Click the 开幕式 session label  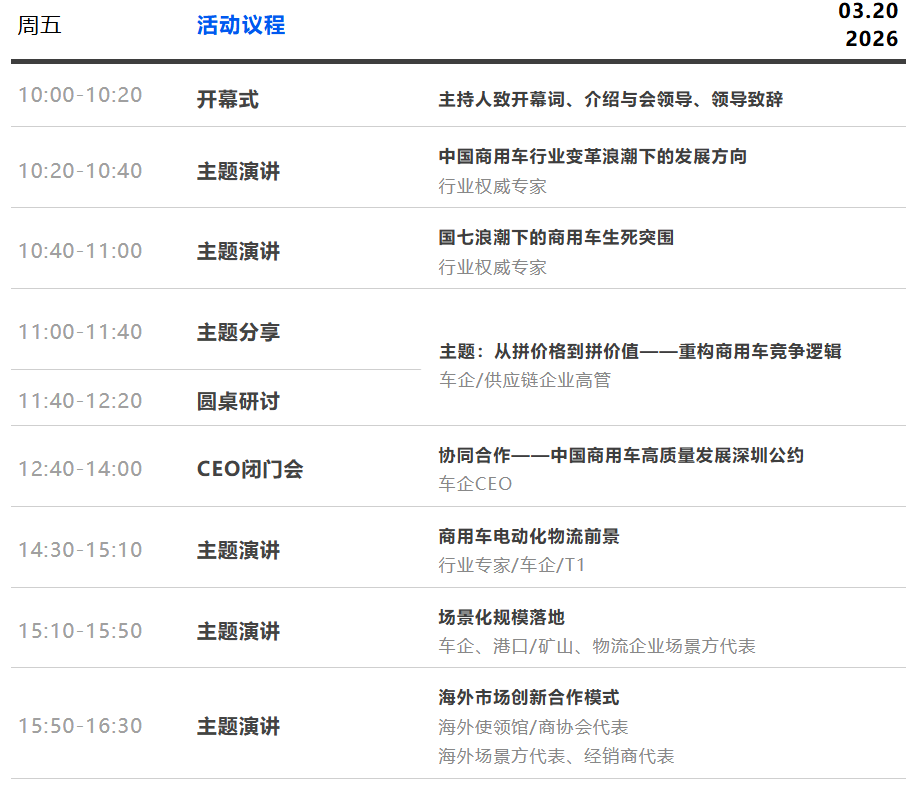(227, 99)
